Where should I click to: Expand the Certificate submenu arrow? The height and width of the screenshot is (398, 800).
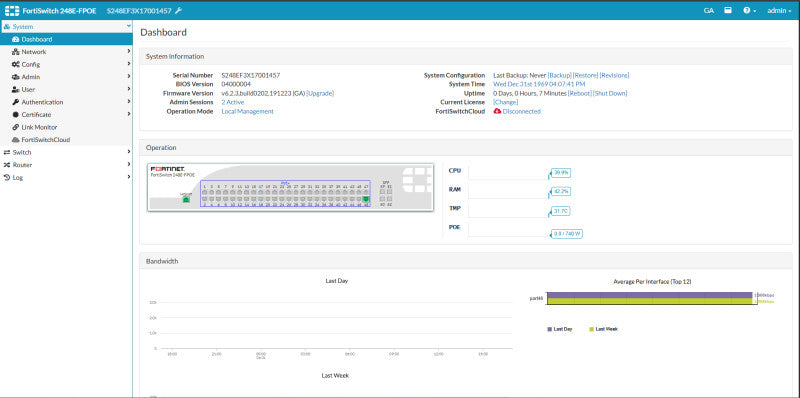[x=129, y=114]
